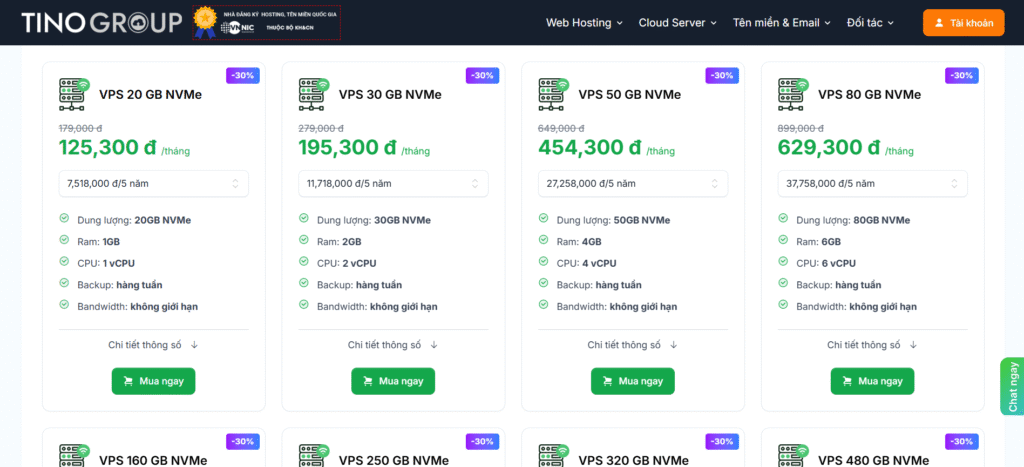This screenshot has height=467, width=1024.
Task: Click the -30% badge on VPS 20 GB card
Action: (243, 76)
